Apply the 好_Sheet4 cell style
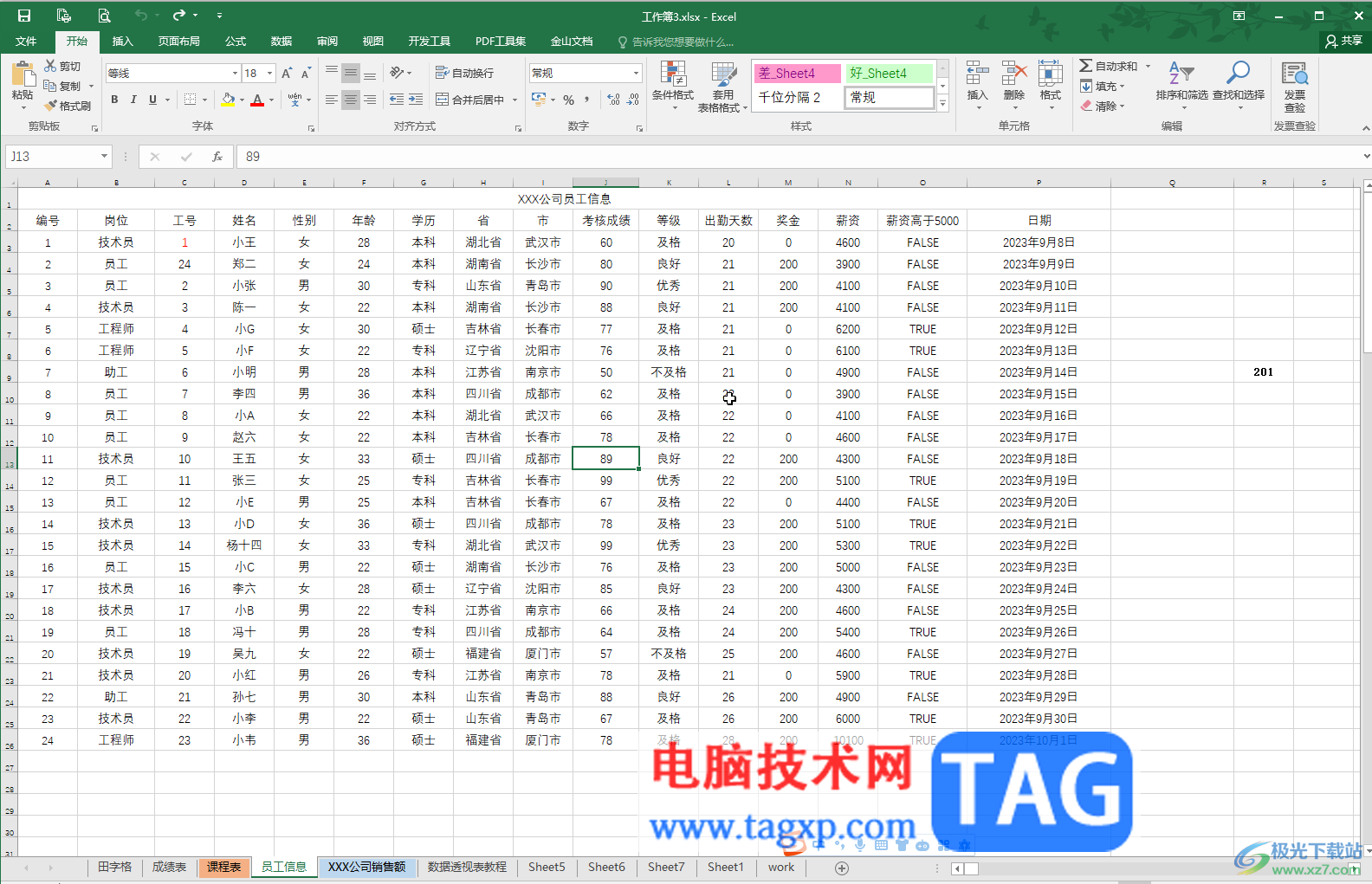 [890, 73]
